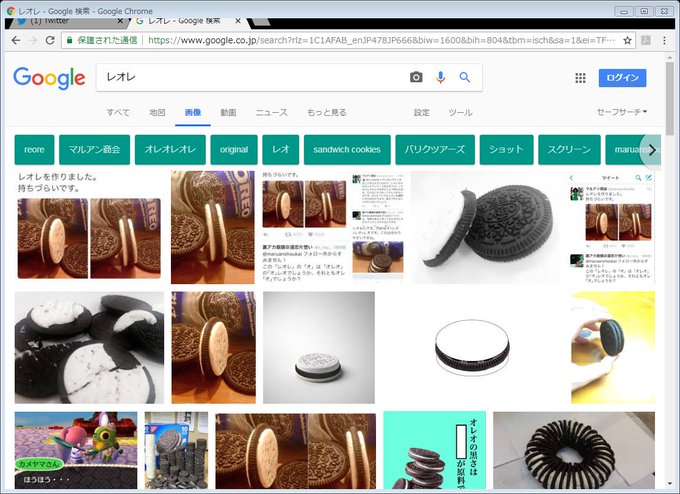The height and width of the screenshot is (494, 680).
Task: Open the Chrome three-dot menu
Action: point(664,40)
